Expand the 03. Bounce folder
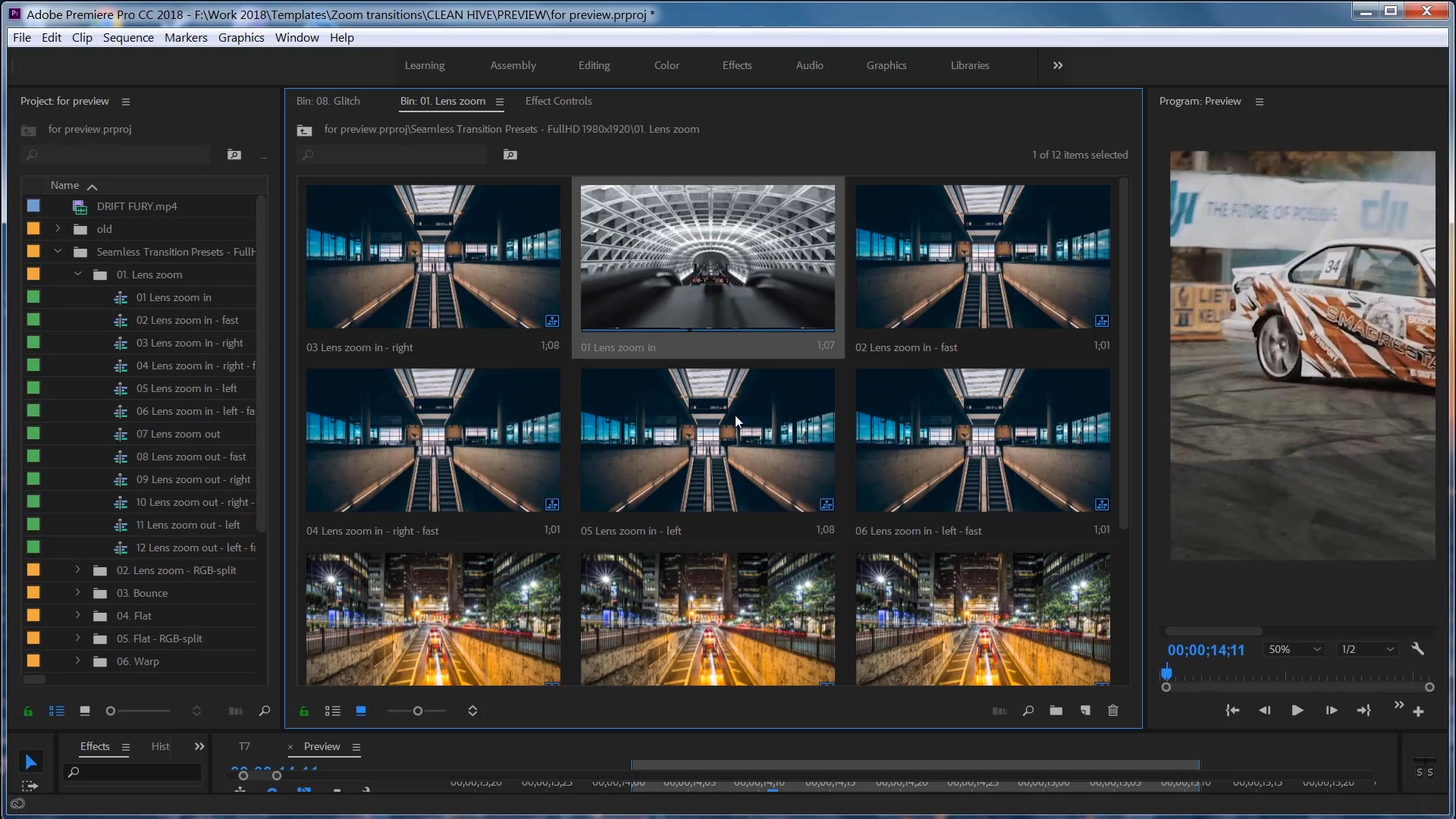1456x819 pixels. (77, 593)
